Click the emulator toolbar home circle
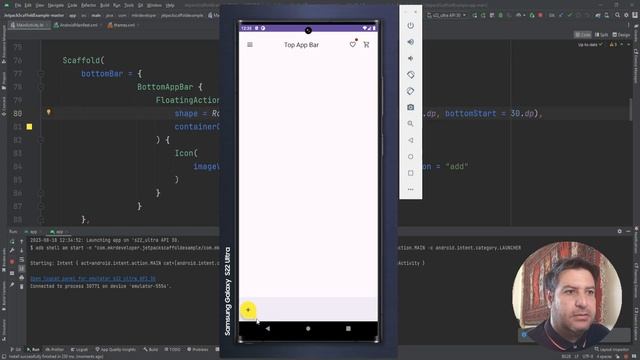 point(411,156)
